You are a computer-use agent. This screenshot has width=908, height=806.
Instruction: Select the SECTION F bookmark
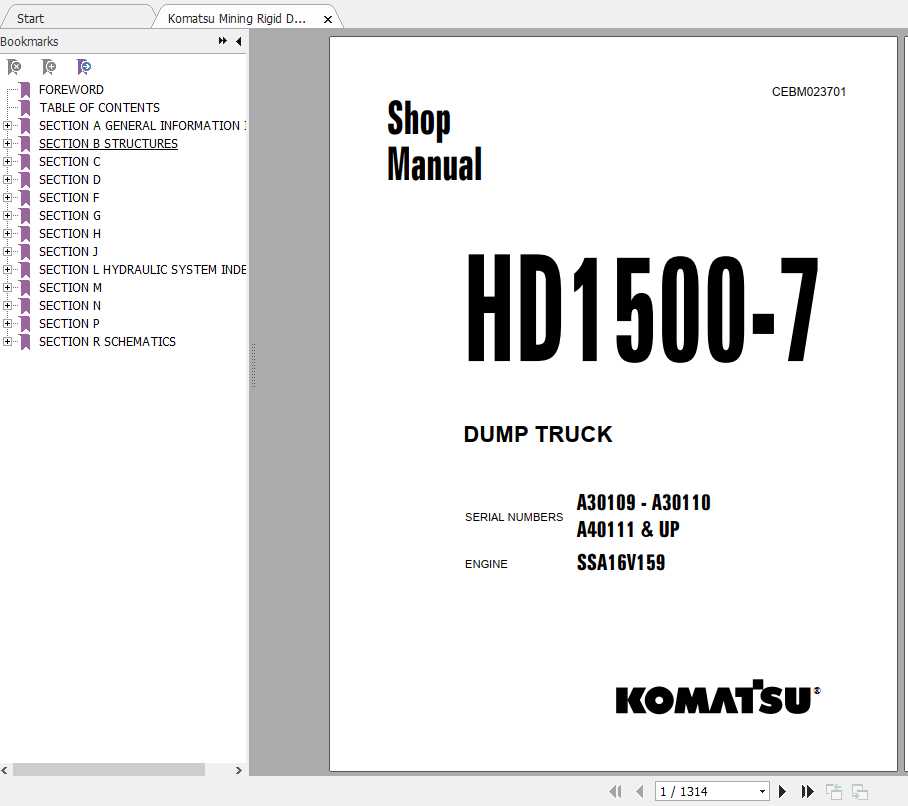[69, 197]
